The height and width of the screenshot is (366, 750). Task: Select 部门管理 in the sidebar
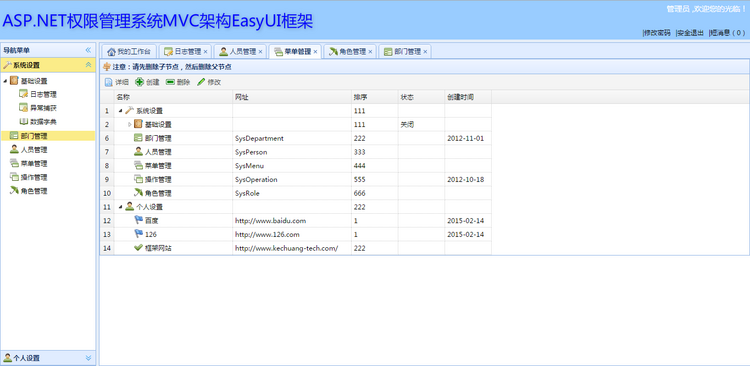[x=48, y=136]
